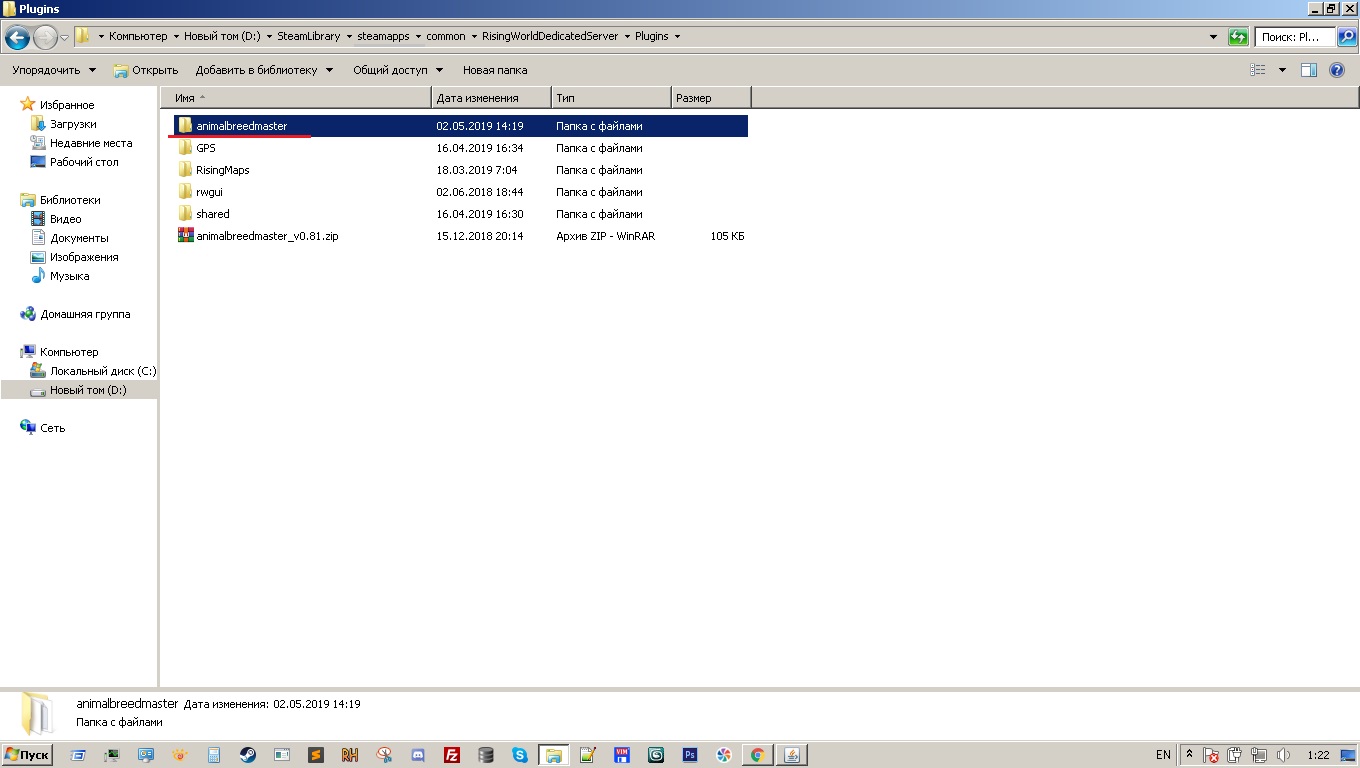
Task: Open the Общий доступ dropdown
Action: [397, 70]
